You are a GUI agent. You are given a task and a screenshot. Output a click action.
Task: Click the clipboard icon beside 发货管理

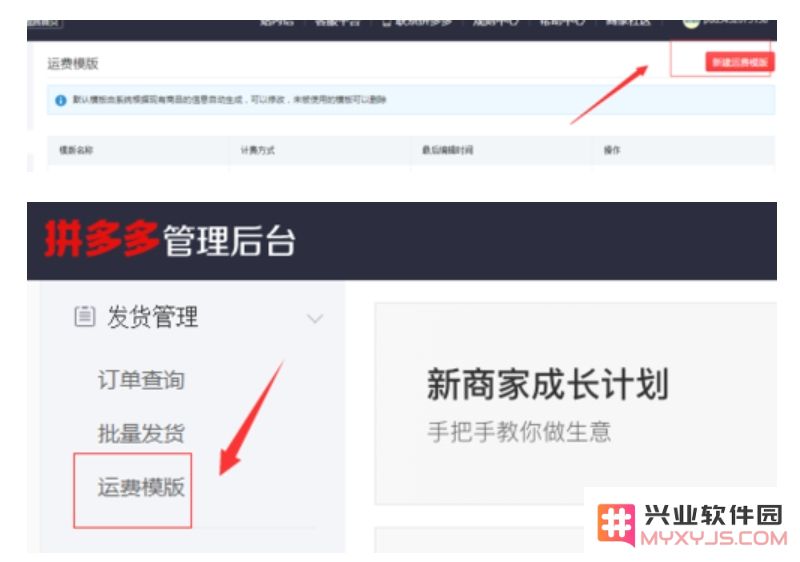point(85,316)
